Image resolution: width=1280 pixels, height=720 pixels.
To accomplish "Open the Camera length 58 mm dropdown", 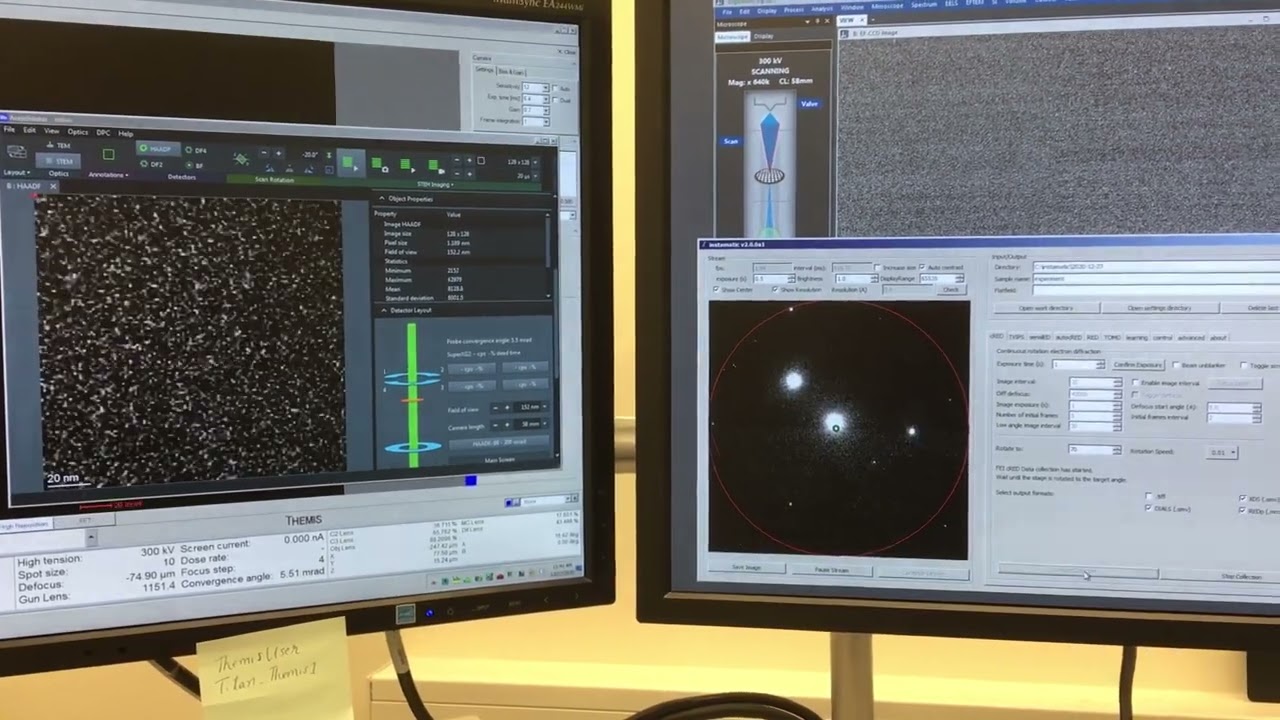I will [544, 424].
